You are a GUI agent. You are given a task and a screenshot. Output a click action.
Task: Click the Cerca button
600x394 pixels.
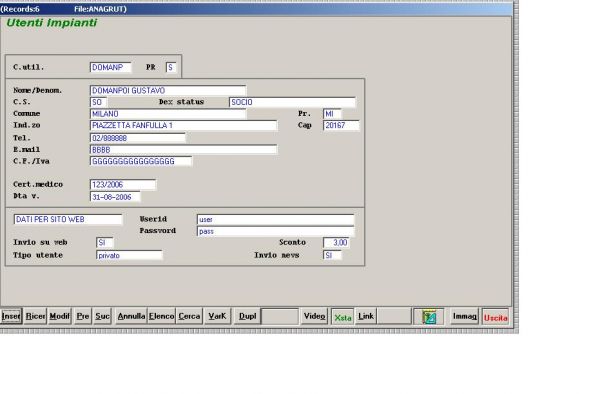189,316
